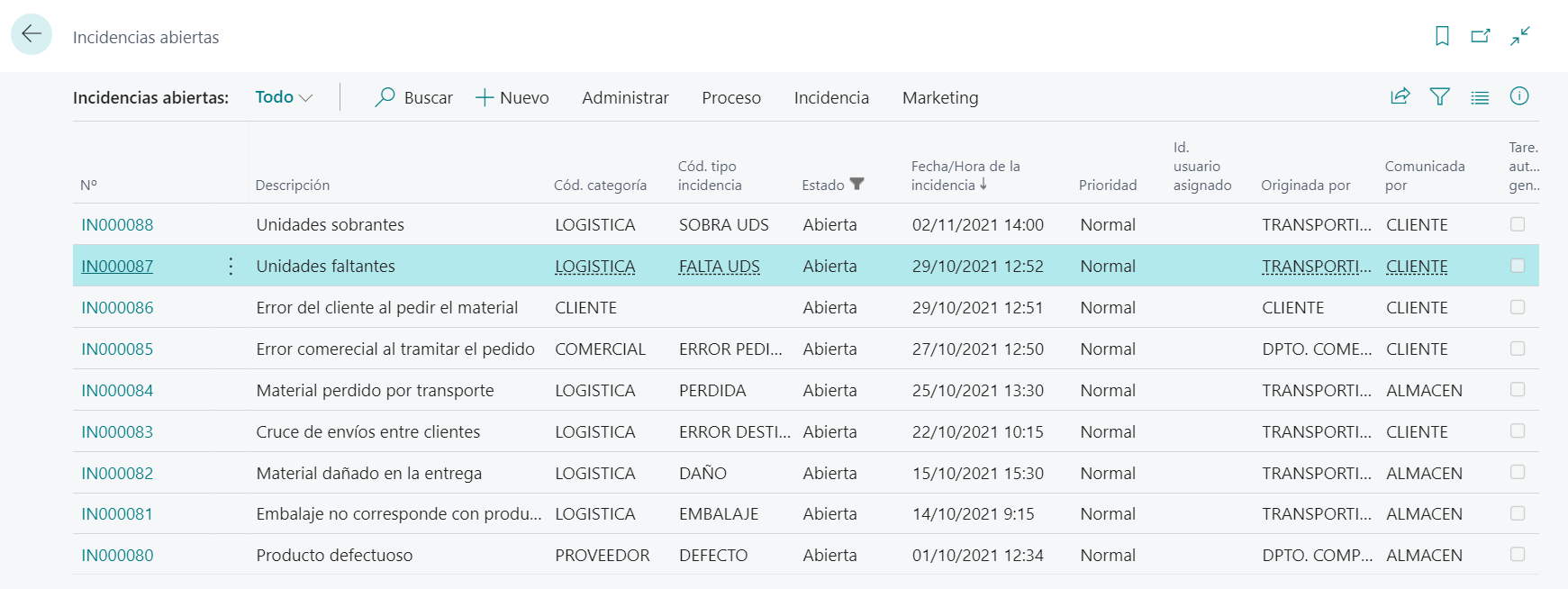Show the information factbox icon
1568x589 pixels.
pyautogui.click(x=1519, y=96)
